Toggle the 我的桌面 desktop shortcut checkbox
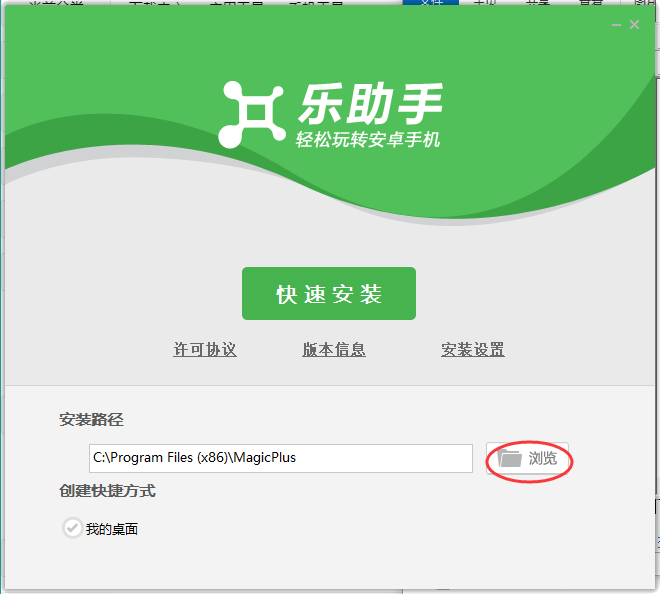This screenshot has height=594, width=660. pyautogui.click(x=72, y=528)
